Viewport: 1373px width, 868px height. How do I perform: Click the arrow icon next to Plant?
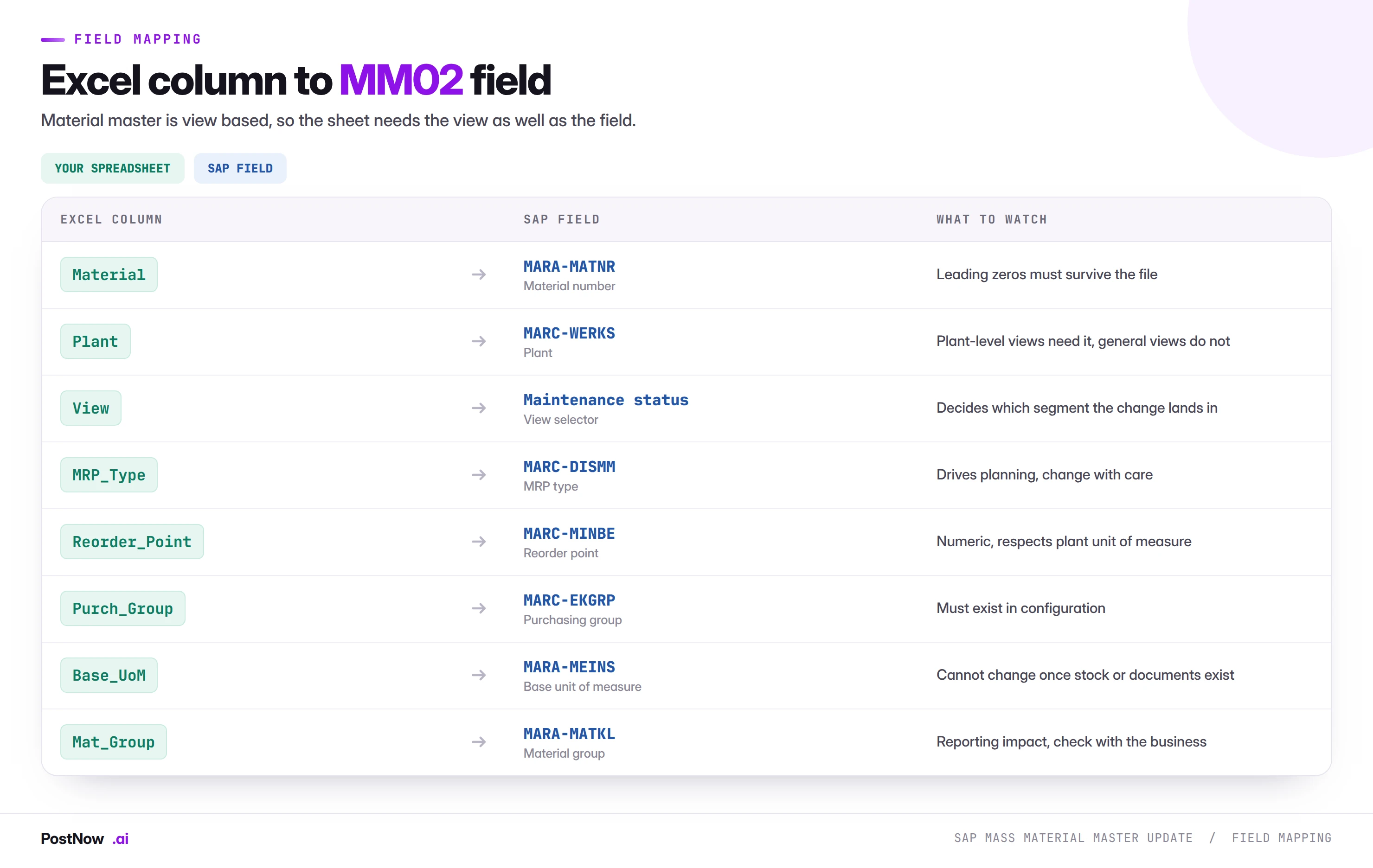478,341
